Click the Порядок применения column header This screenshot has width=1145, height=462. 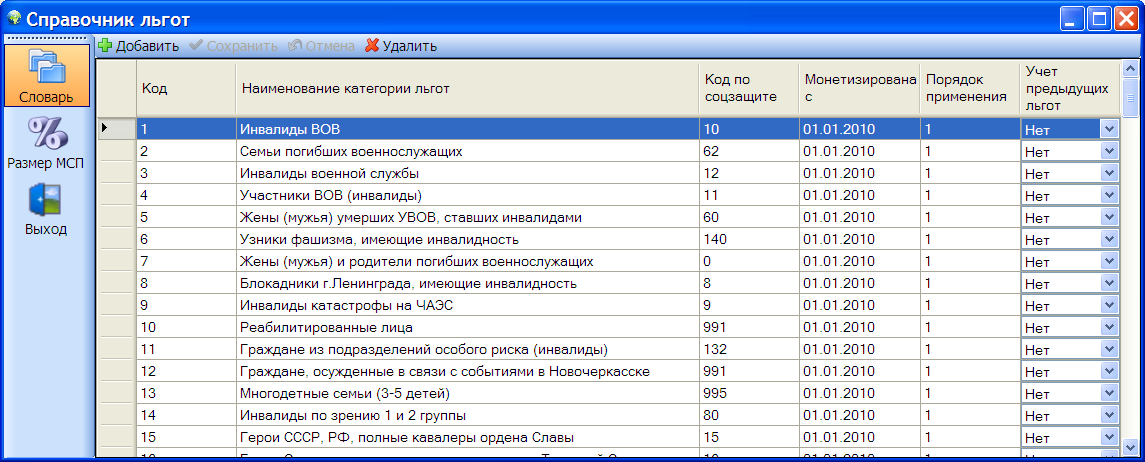tap(968, 89)
